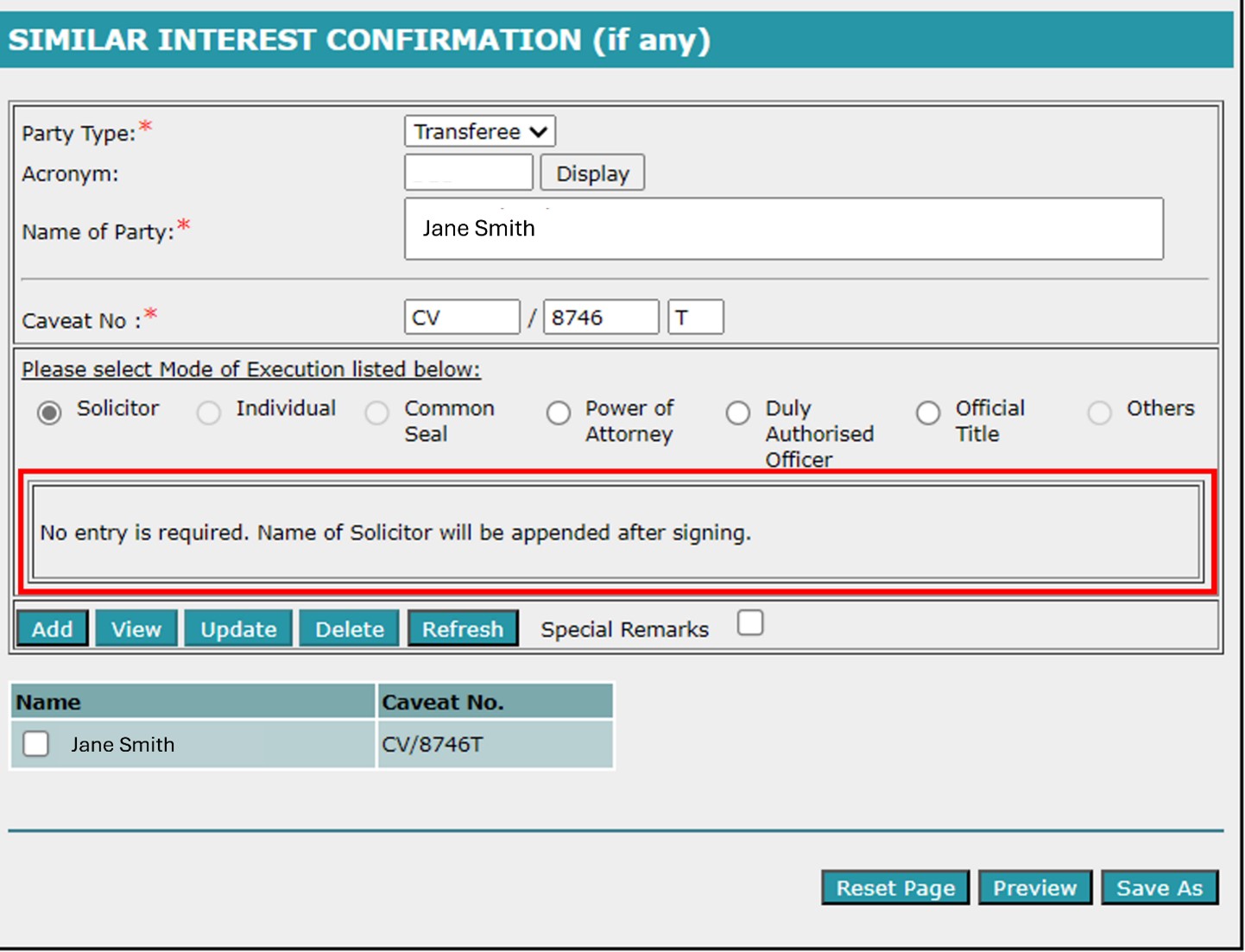Image resolution: width=1245 pixels, height=952 pixels.
Task: Click the caveat suffix field containing T
Action: pyautogui.click(x=695, y=318)
